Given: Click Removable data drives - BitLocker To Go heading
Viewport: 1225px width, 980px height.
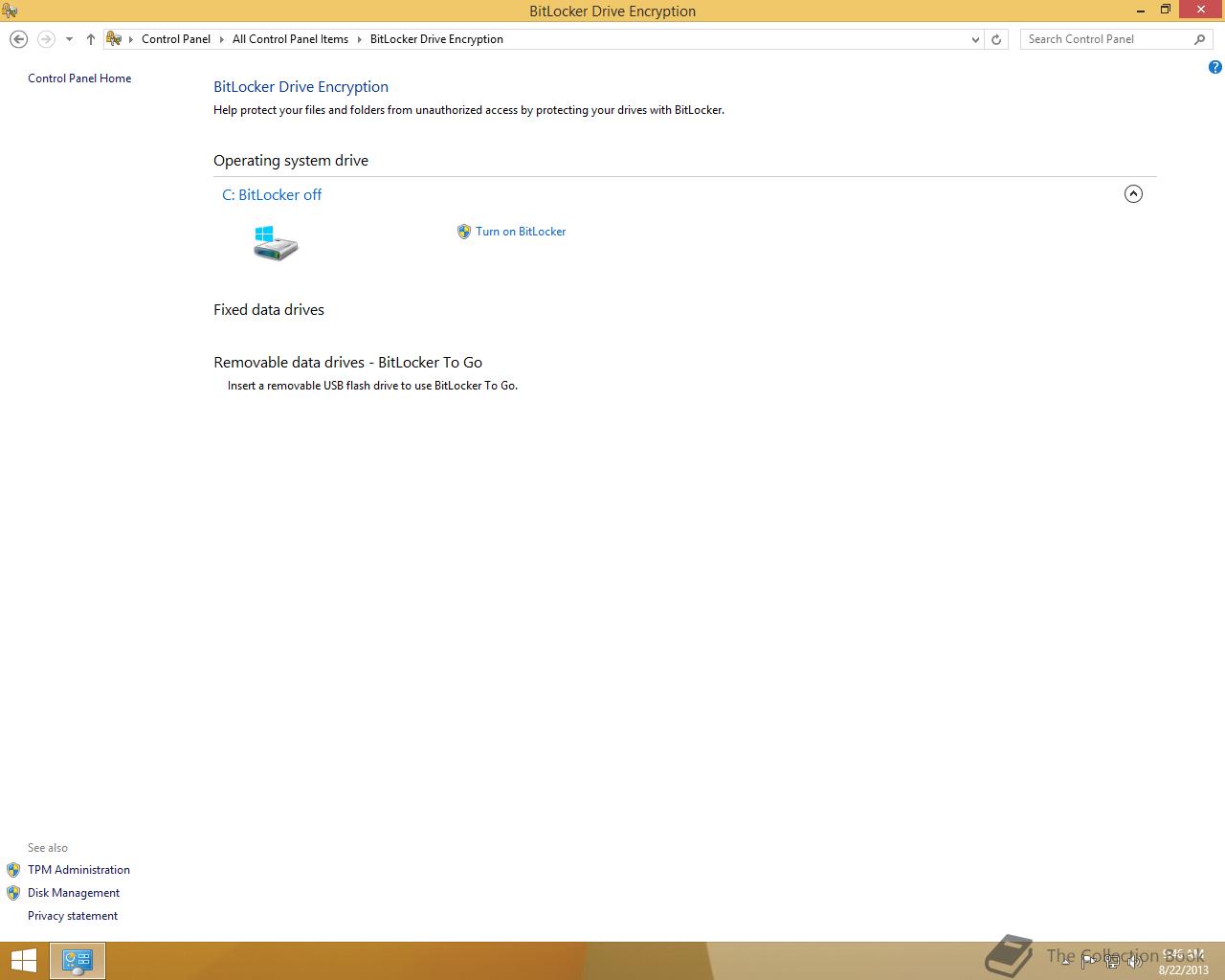Looking at the screenshot, I should tap(347, 363).
